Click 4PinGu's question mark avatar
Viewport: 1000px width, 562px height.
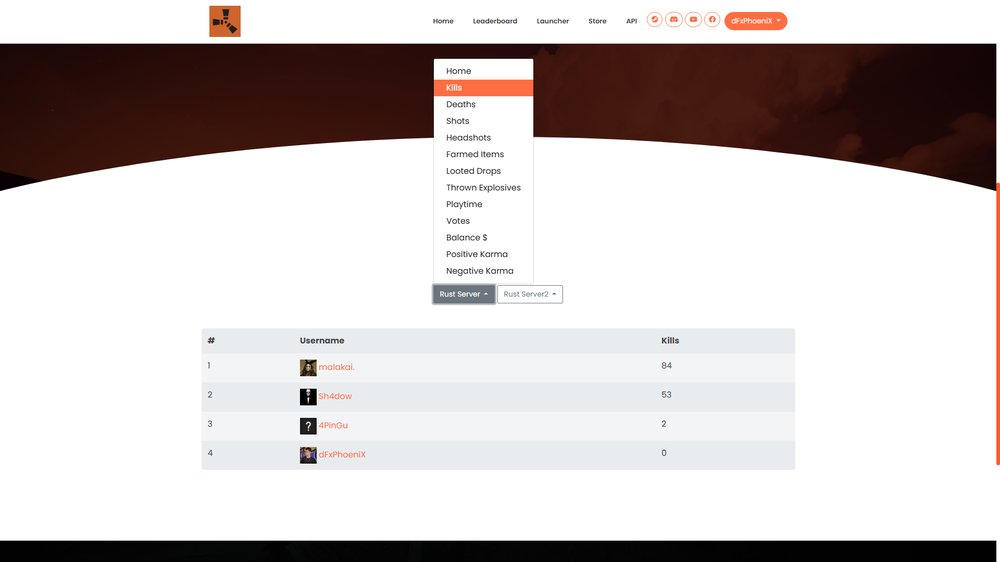[308, 426]
